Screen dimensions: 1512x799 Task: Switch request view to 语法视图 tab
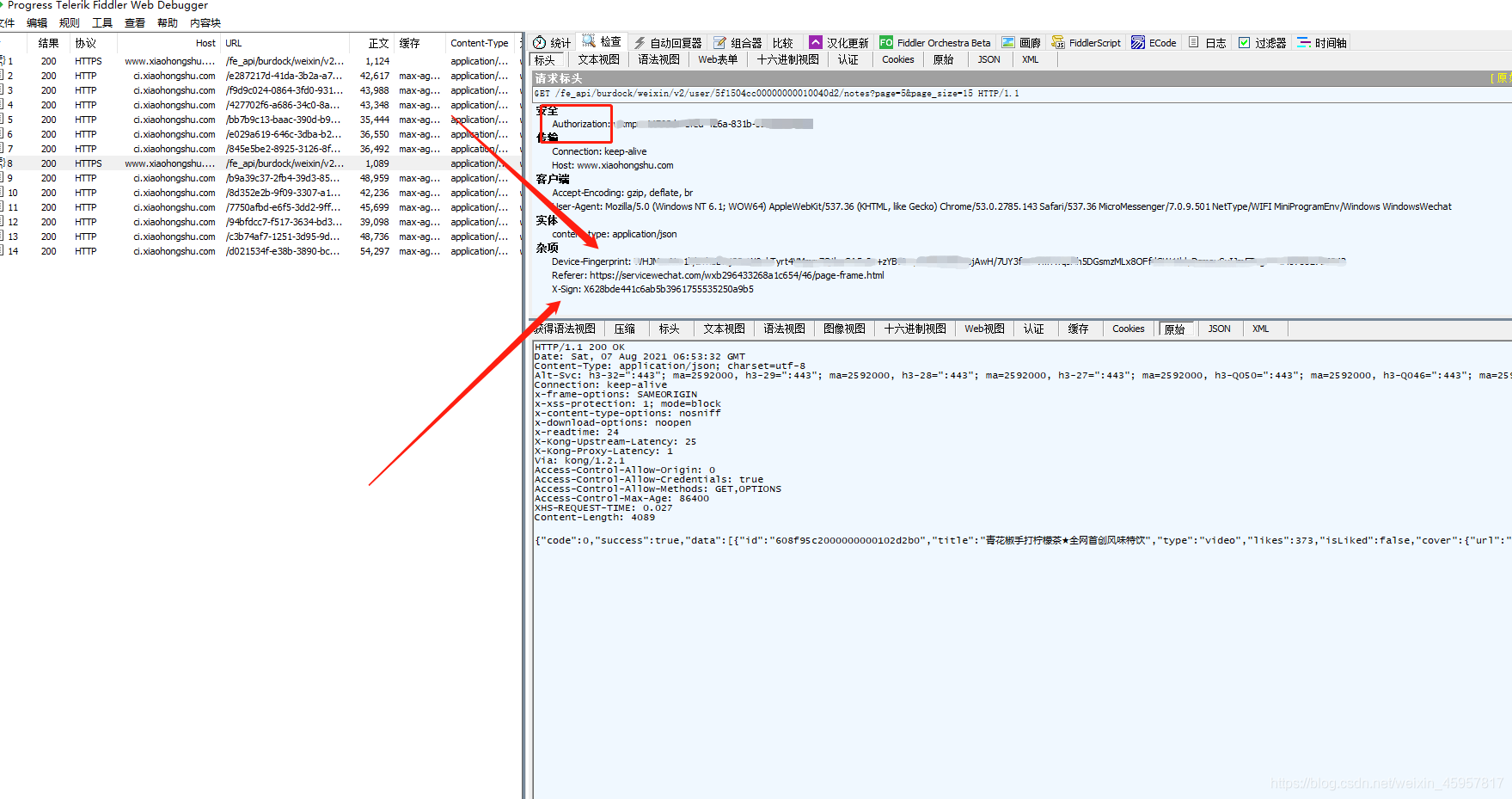click(x=658, y=59)
